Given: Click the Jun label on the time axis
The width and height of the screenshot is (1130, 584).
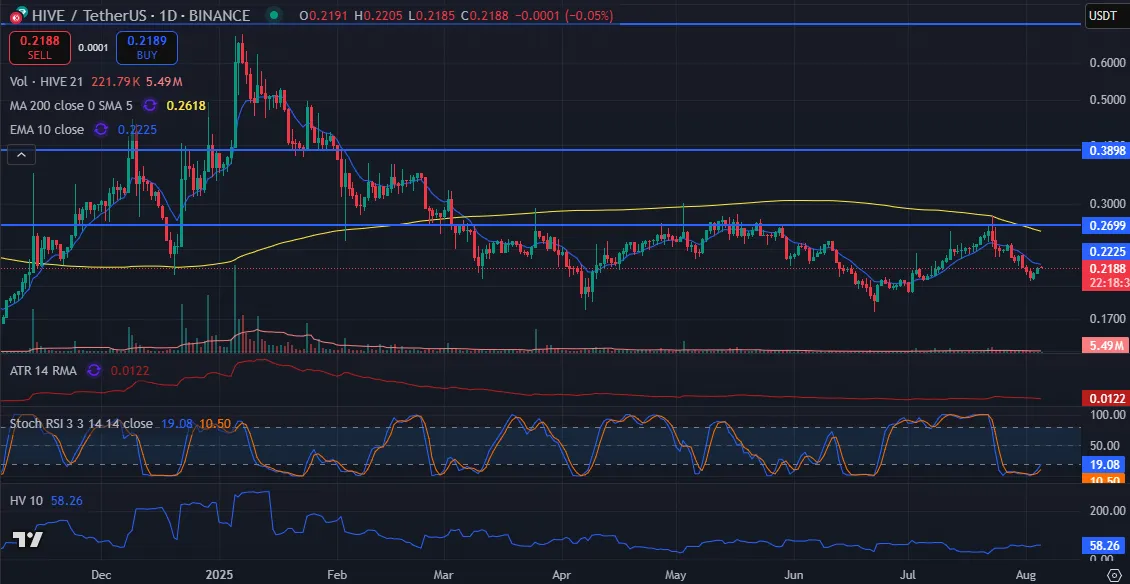Looking at the screenshot, I should (793, 574).
